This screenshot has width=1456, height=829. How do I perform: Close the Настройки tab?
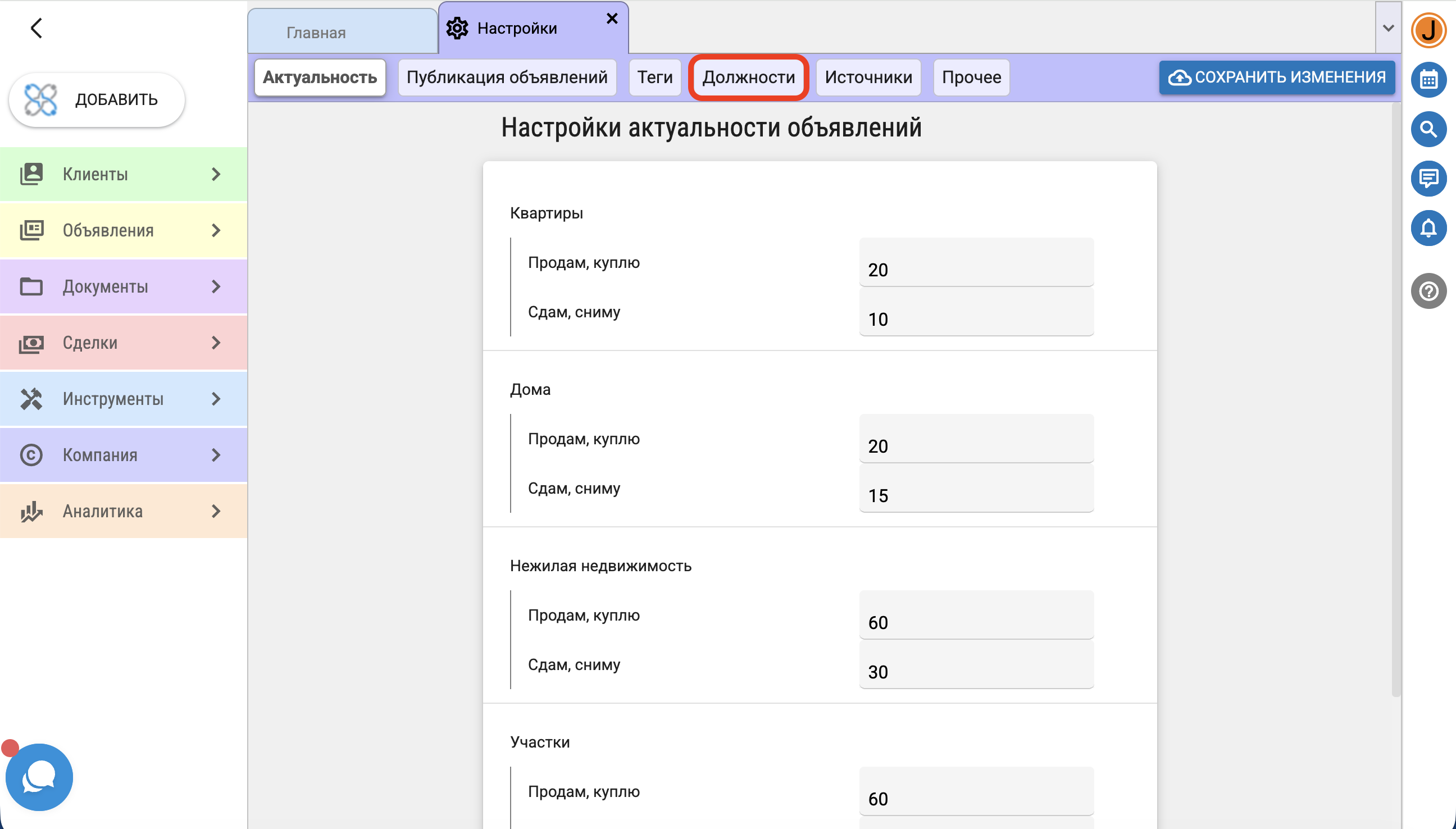pyautogui.click(x=612, y=19)
